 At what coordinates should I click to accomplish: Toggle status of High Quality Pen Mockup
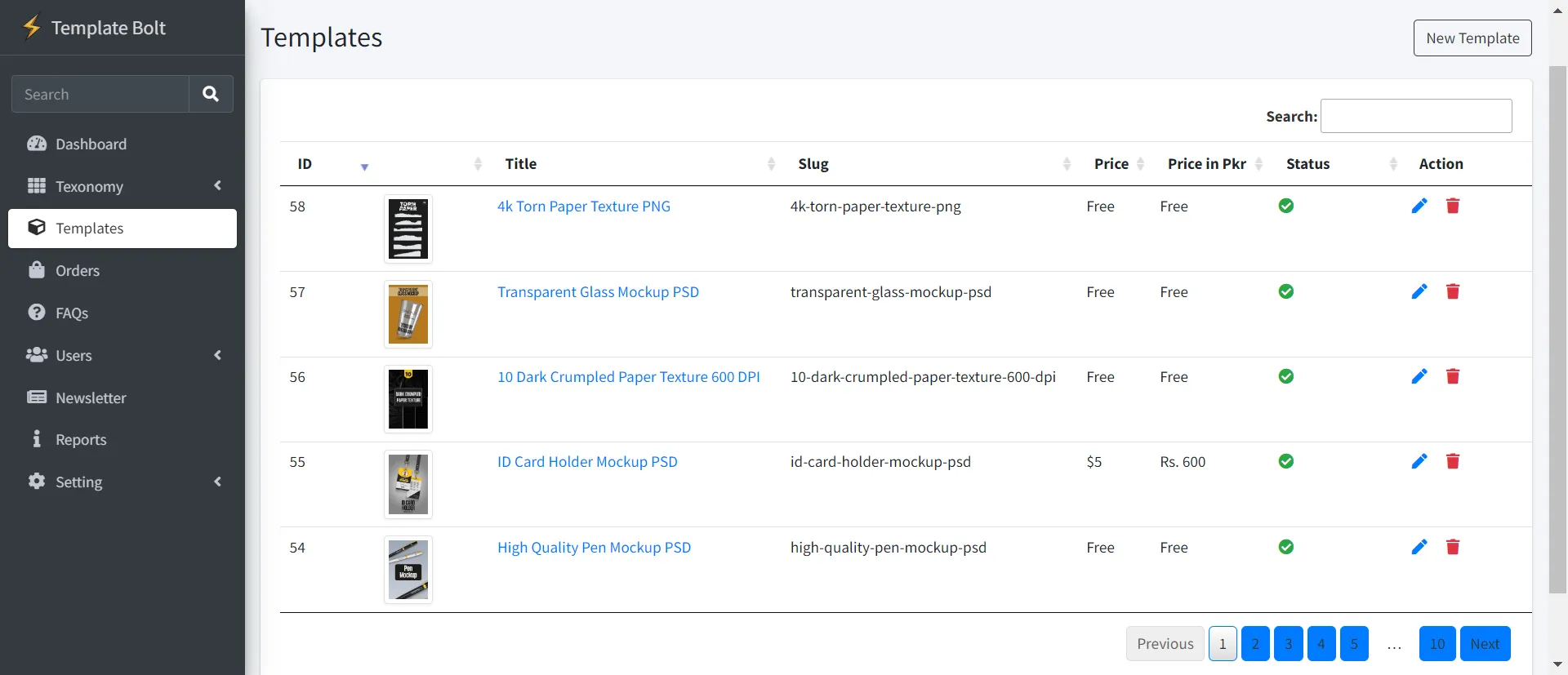coord(1285,547)
